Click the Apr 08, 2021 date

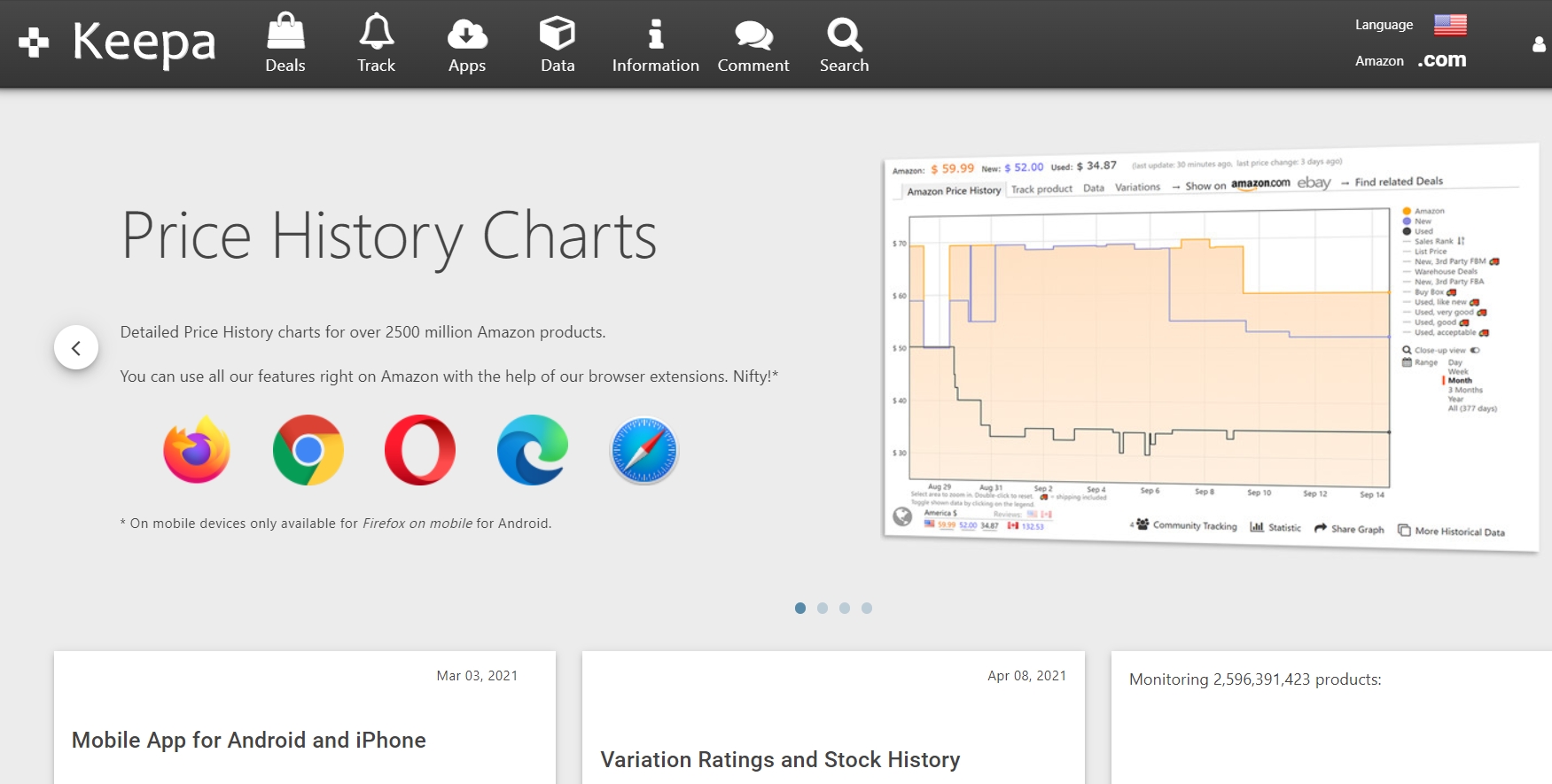pos(1026,676)
